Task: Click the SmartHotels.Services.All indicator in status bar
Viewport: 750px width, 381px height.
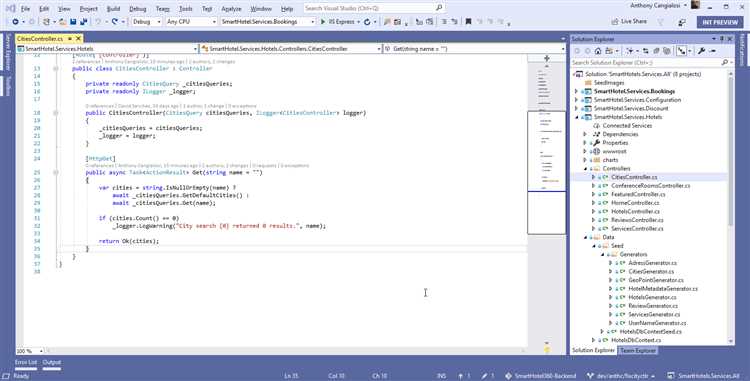Action: tap(703, 376)
